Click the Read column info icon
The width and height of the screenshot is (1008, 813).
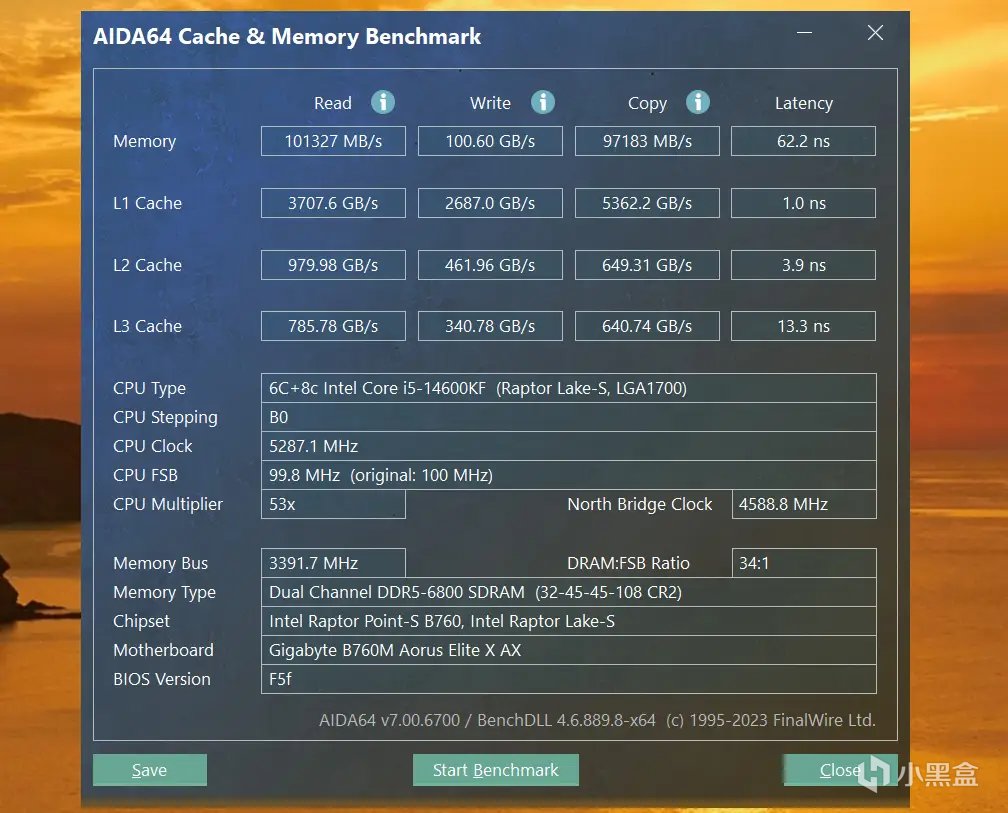(383, 102)
